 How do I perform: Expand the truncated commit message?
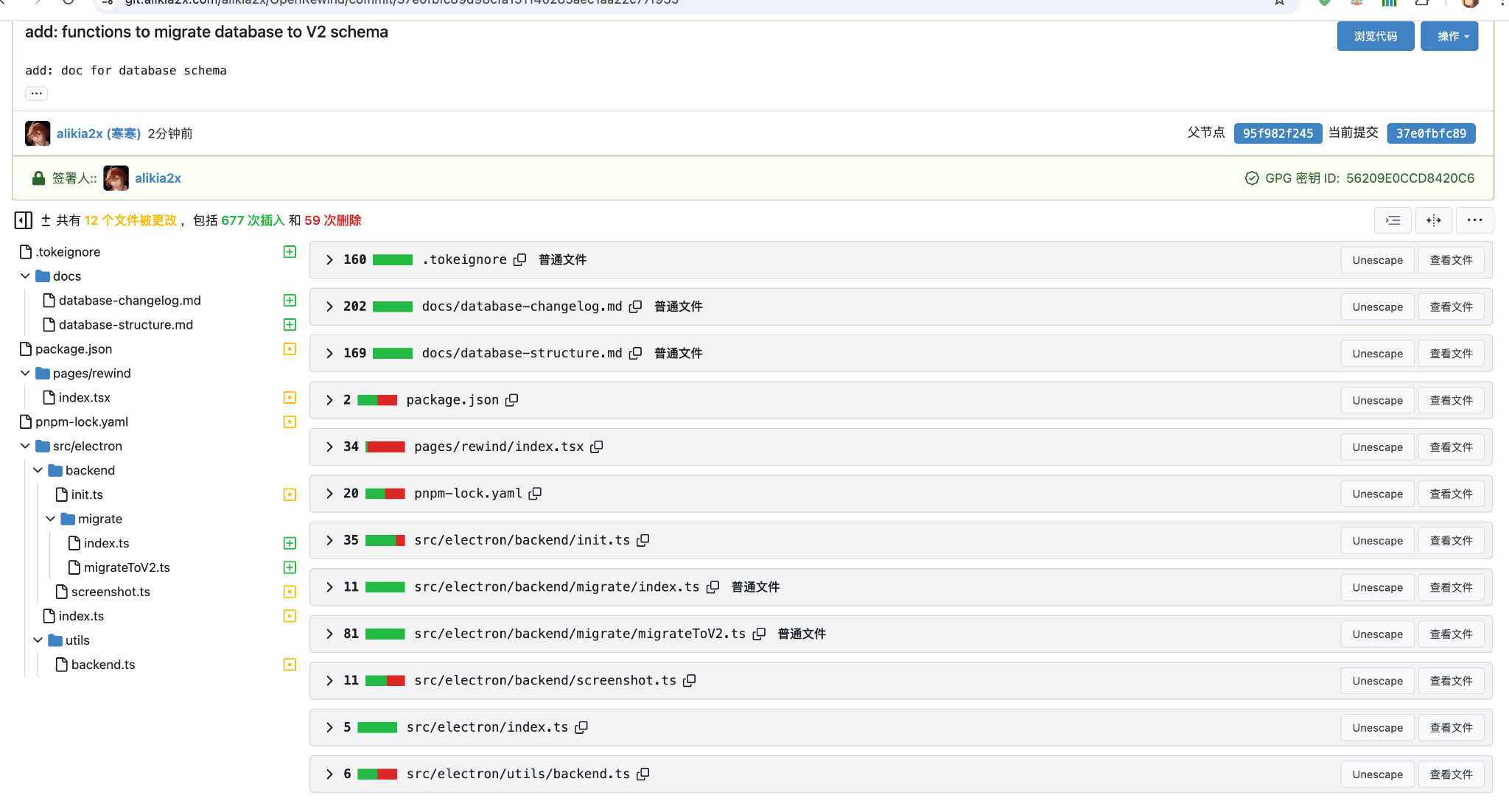pyautogui.click(x=36, y=93)
